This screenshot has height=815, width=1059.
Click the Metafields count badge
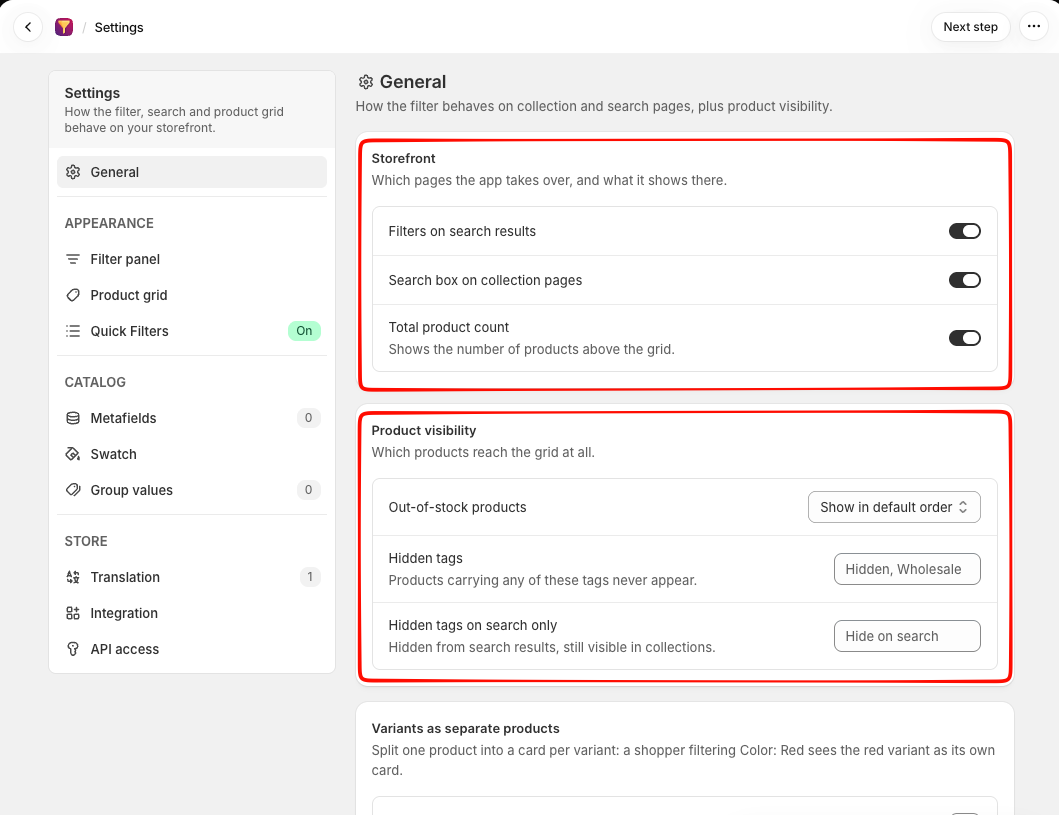(x=309, y=418)
